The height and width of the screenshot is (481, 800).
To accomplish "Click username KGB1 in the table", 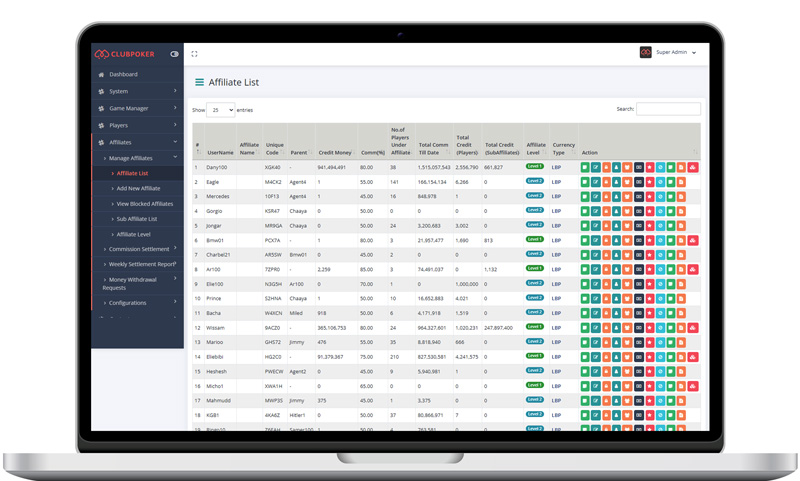I will point(213,415).
